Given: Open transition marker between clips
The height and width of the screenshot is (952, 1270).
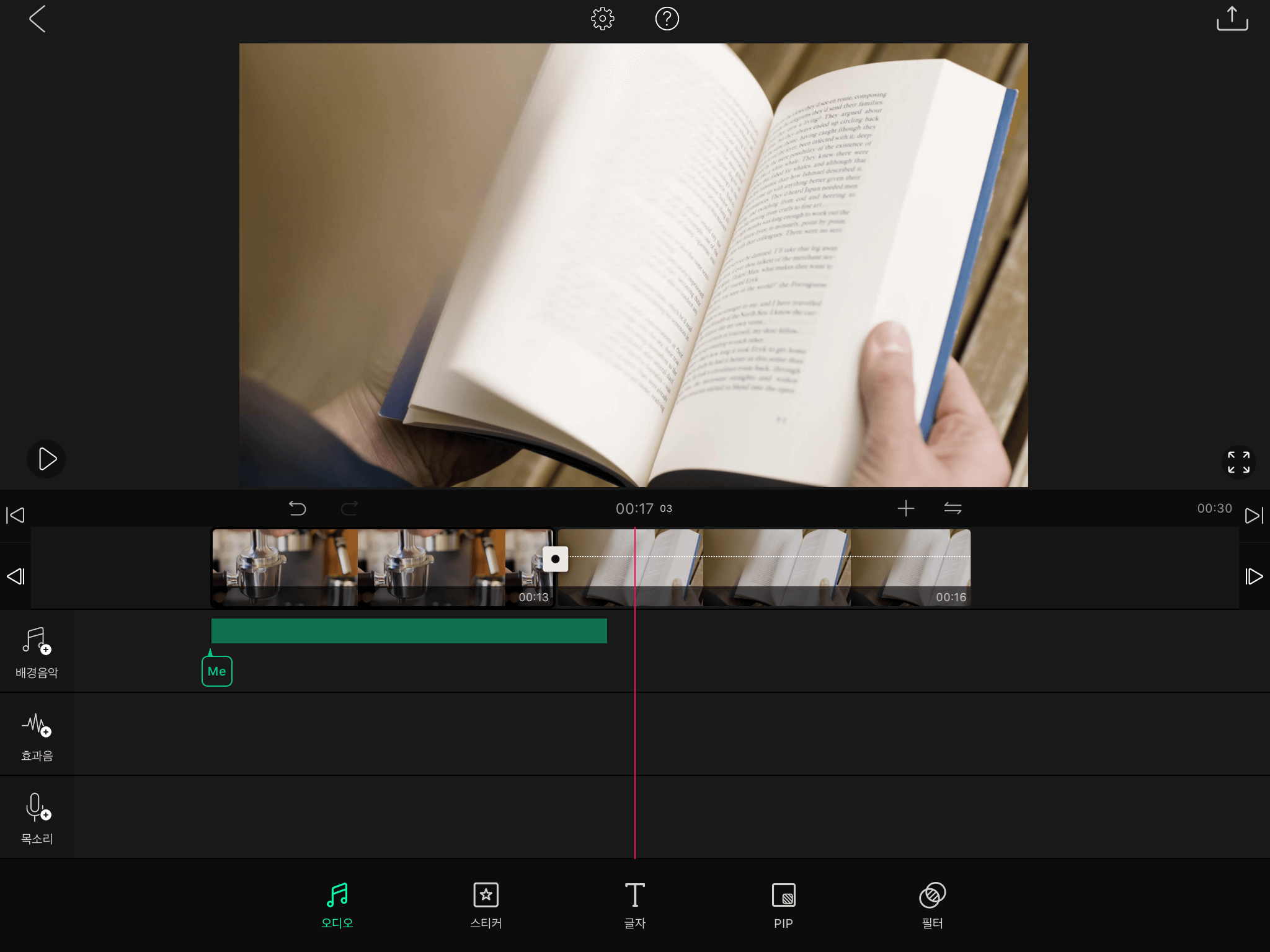Looking at the screenshot, I should click(x=556, y=559).
